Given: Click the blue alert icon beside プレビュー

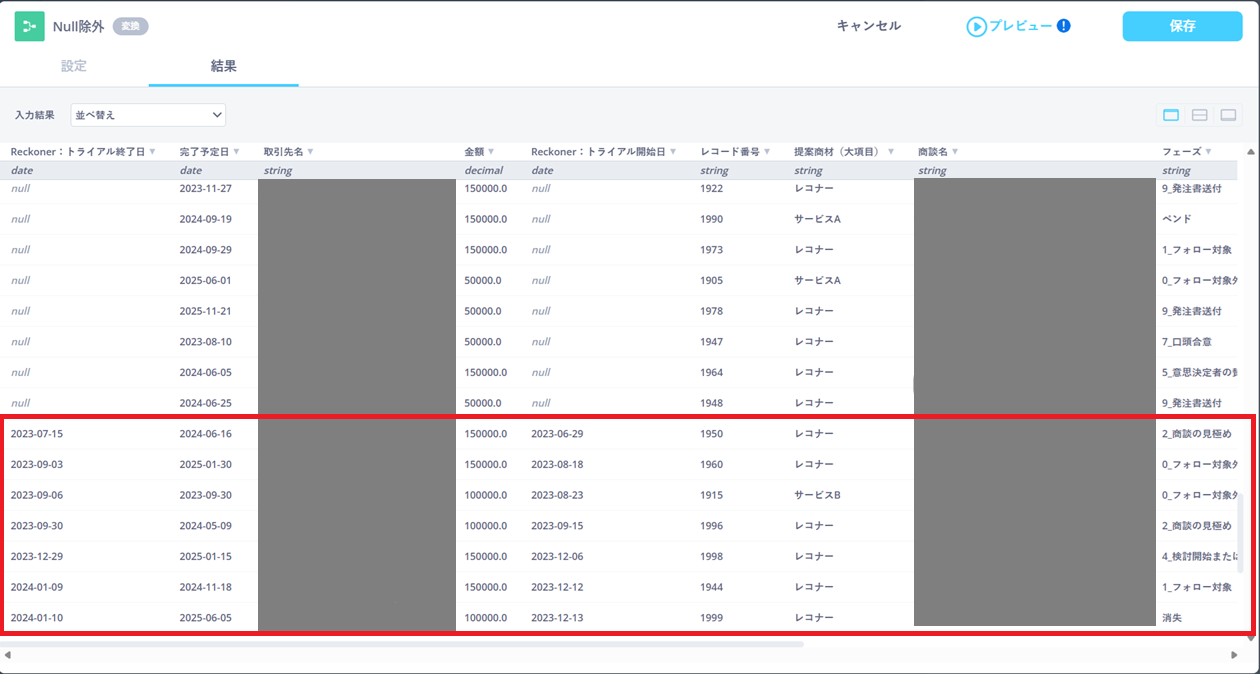Looking at the screenshot, I should pos(1063,26).
